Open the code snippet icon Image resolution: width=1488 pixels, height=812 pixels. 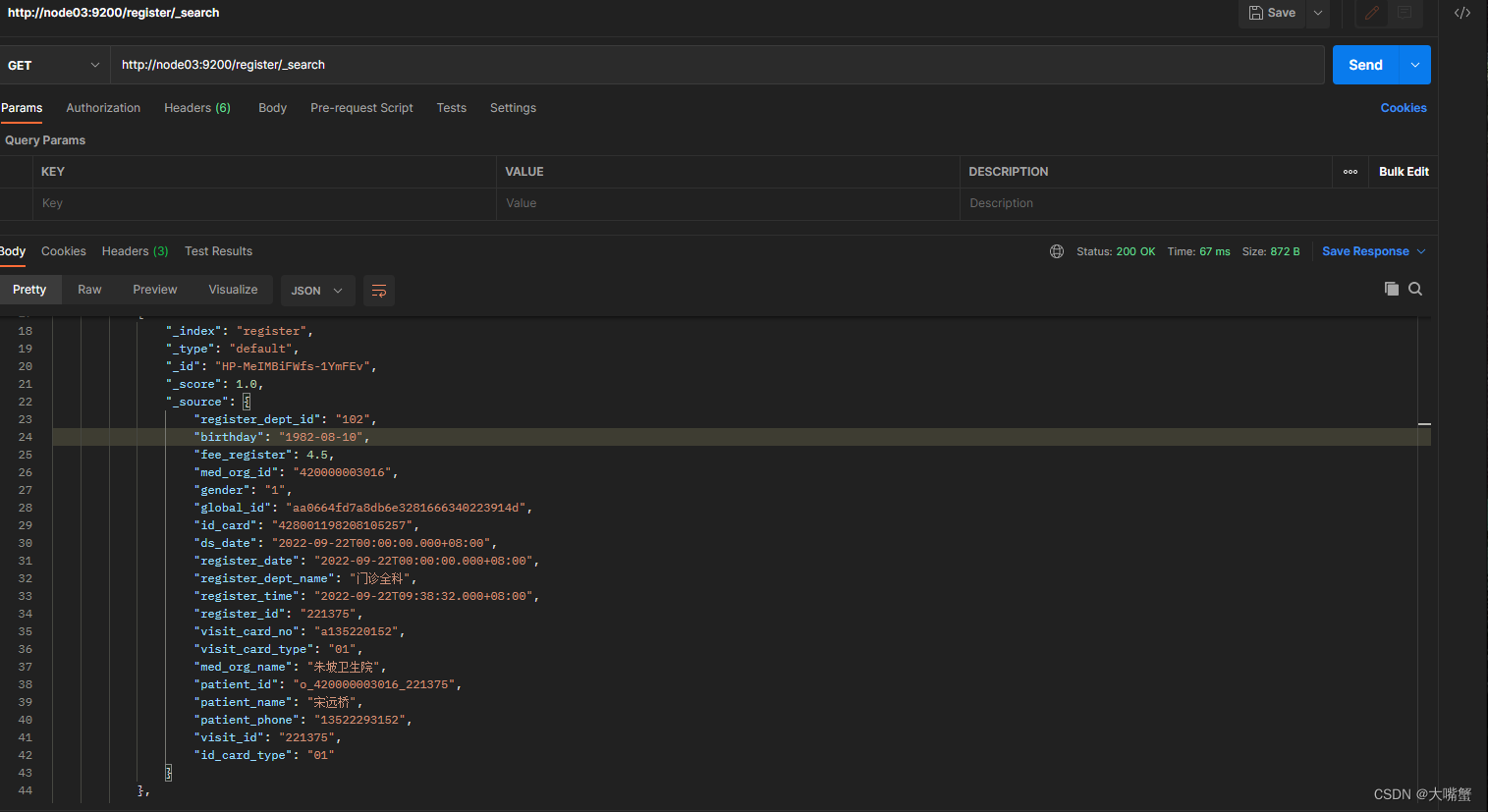point(1462,13)
